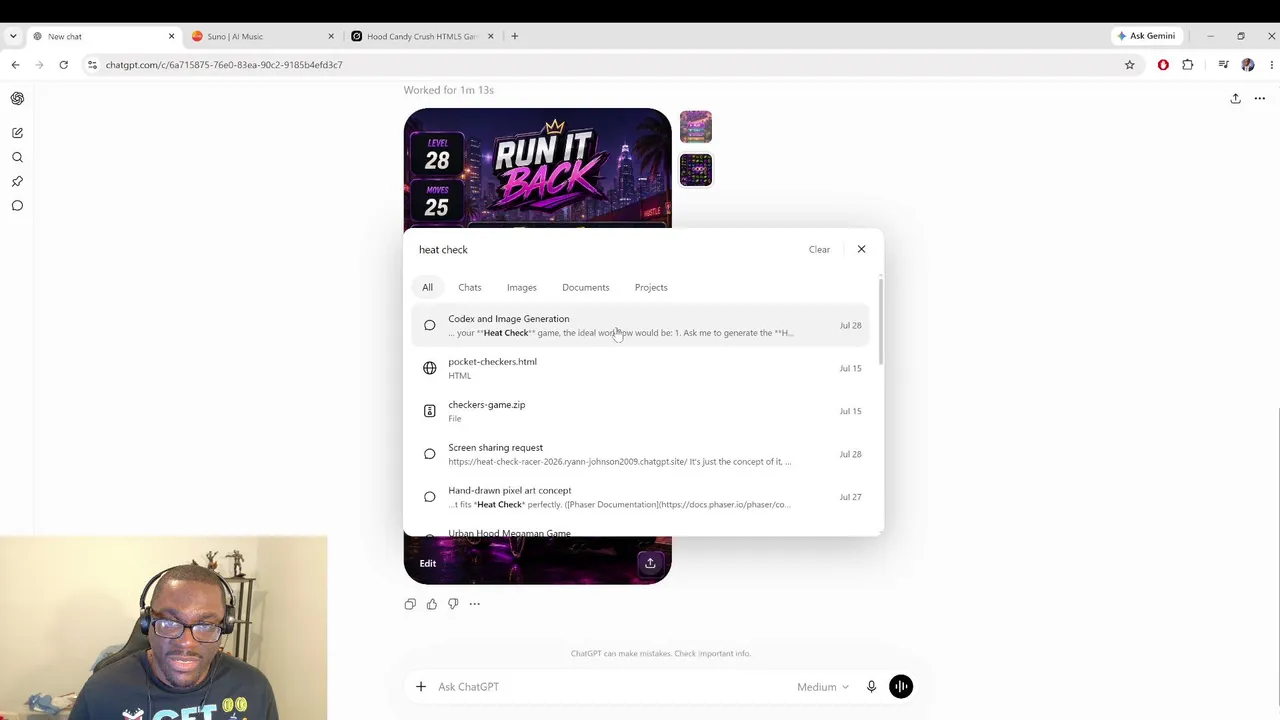Go back with the browser back arrow
This screenshot has height=720, width=1280.
coord(15,65)
